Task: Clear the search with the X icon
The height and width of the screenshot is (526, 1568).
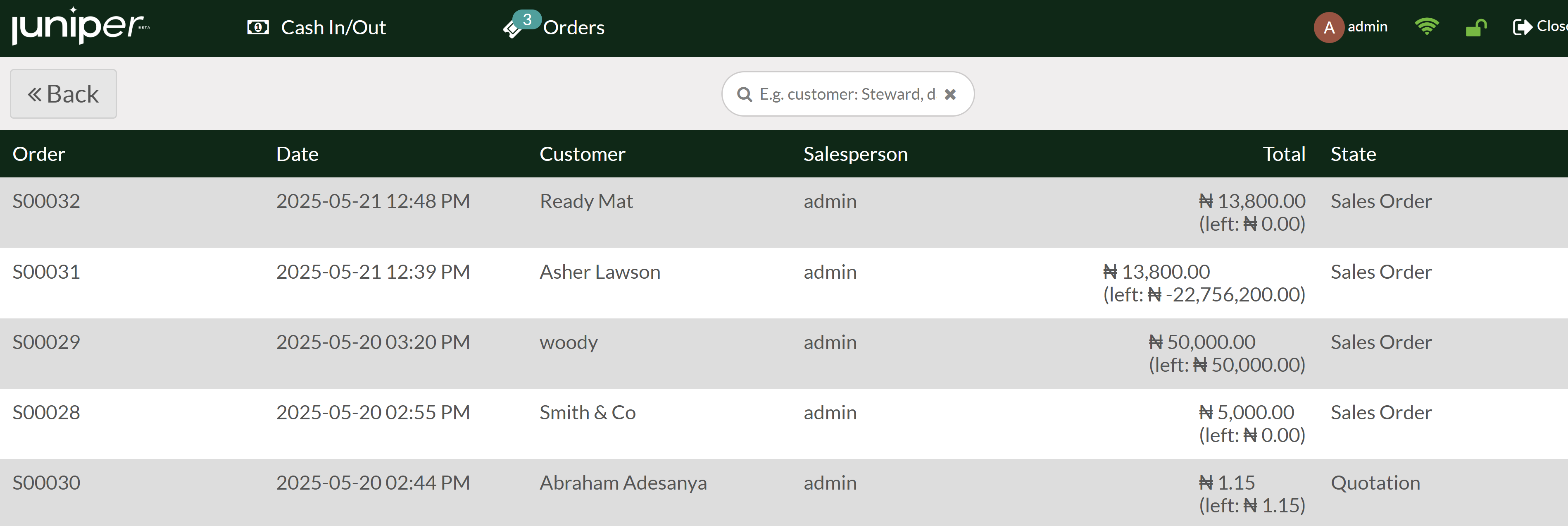Action: [x=951, y=94]
